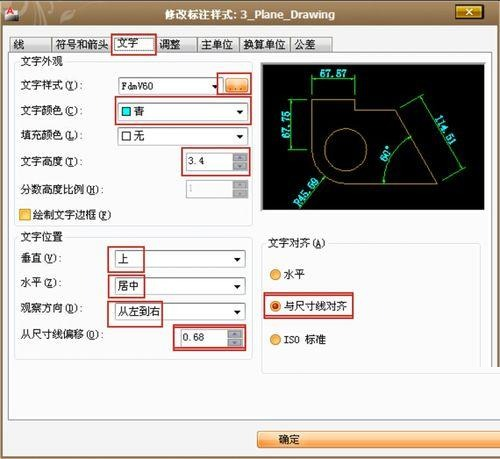Open the 垂直 dropdown showing 上
This screenshot has height=459, width=500.
(180, 259)
